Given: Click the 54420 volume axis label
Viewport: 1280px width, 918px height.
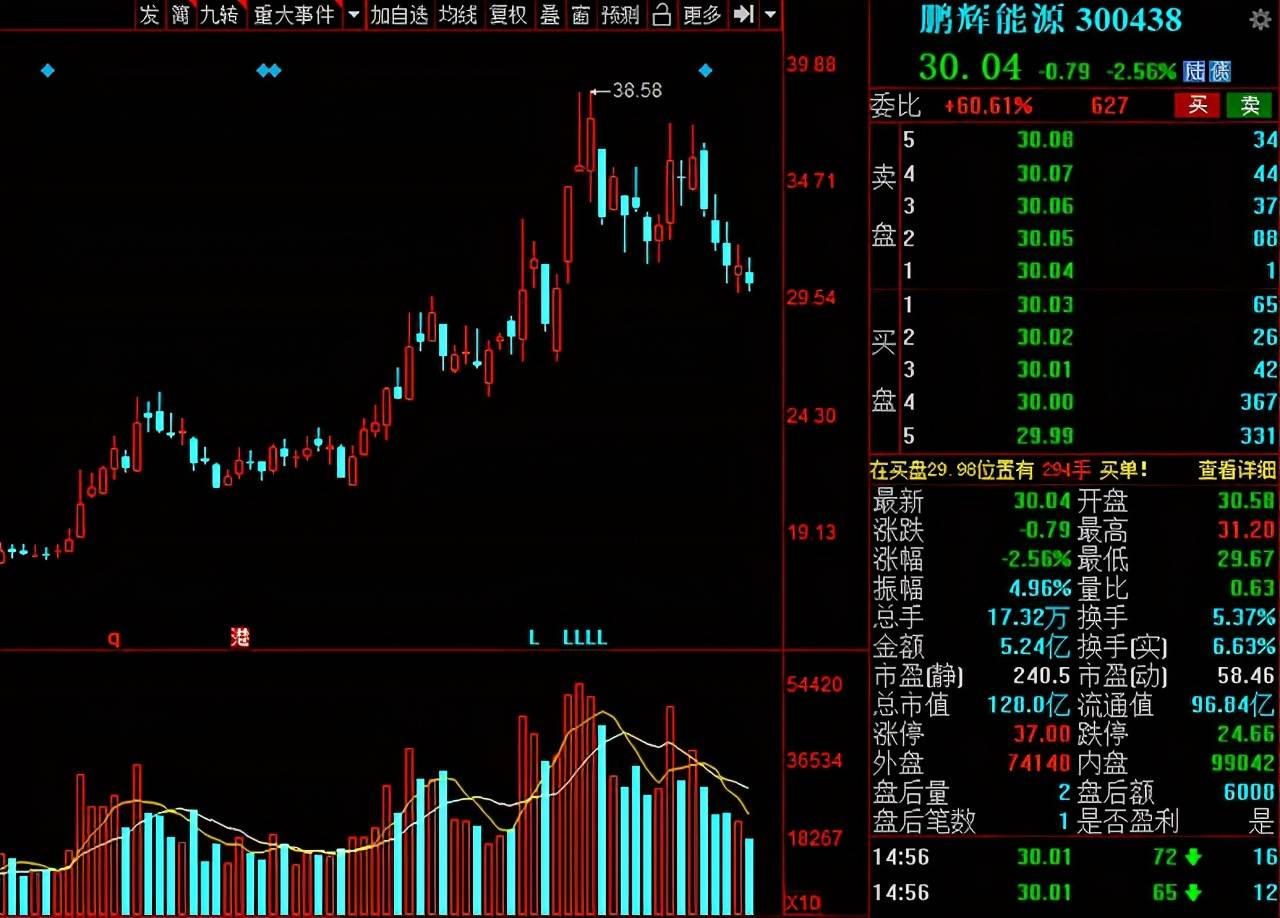Looking at the screenshot, I should (x=815, y=685).
